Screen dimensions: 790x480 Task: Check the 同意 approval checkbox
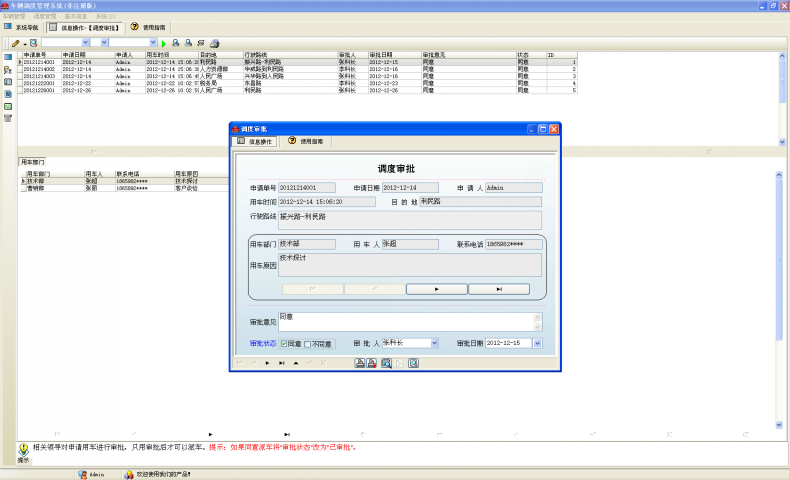click(284, 343)
